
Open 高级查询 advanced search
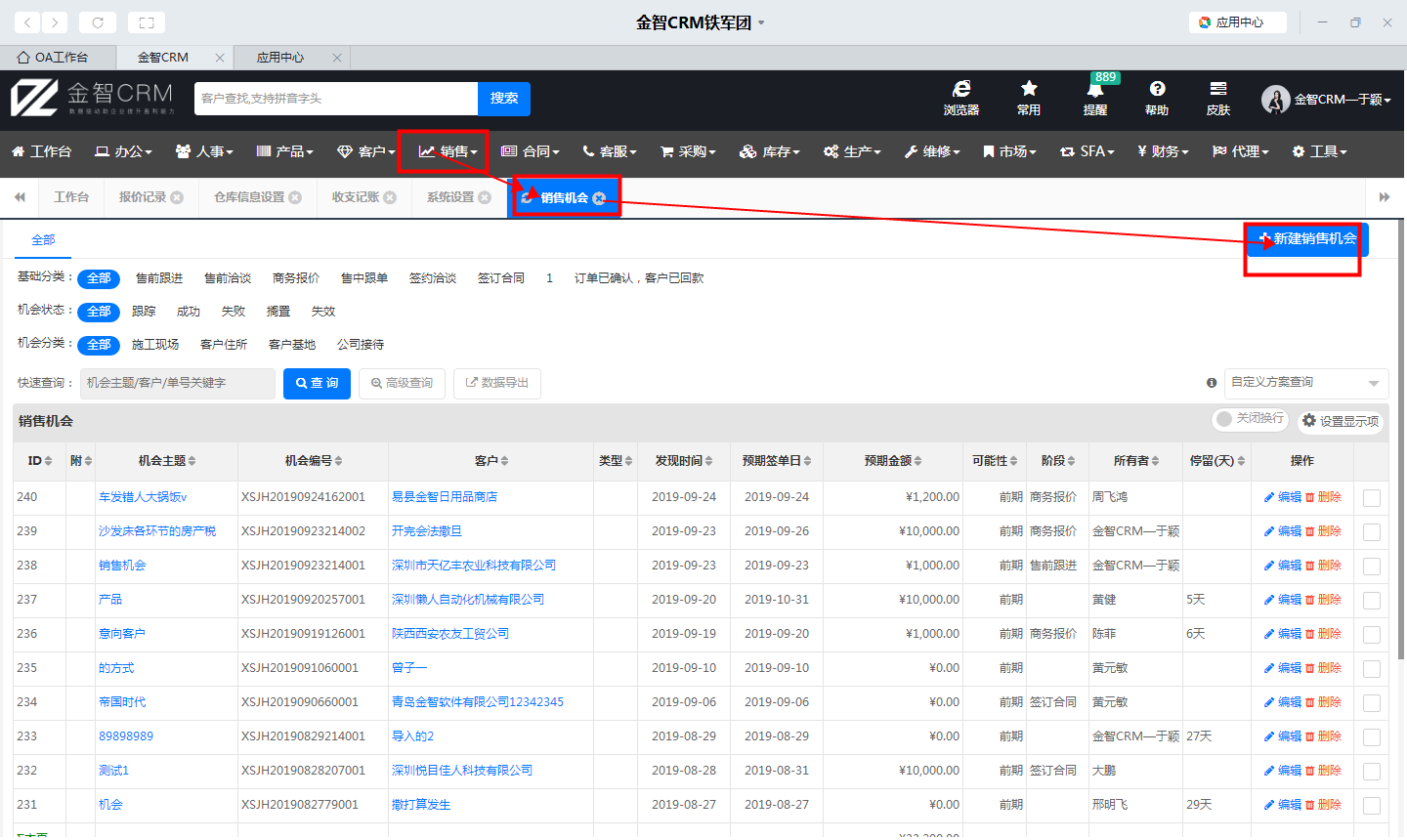pos(402,383)
